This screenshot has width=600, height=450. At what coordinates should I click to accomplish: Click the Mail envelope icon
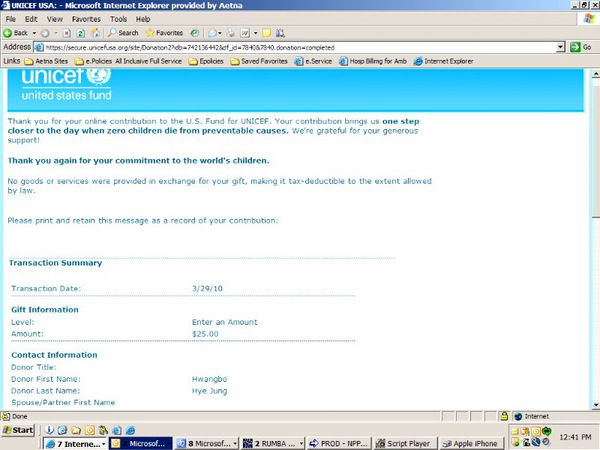(x=212, y=33)
